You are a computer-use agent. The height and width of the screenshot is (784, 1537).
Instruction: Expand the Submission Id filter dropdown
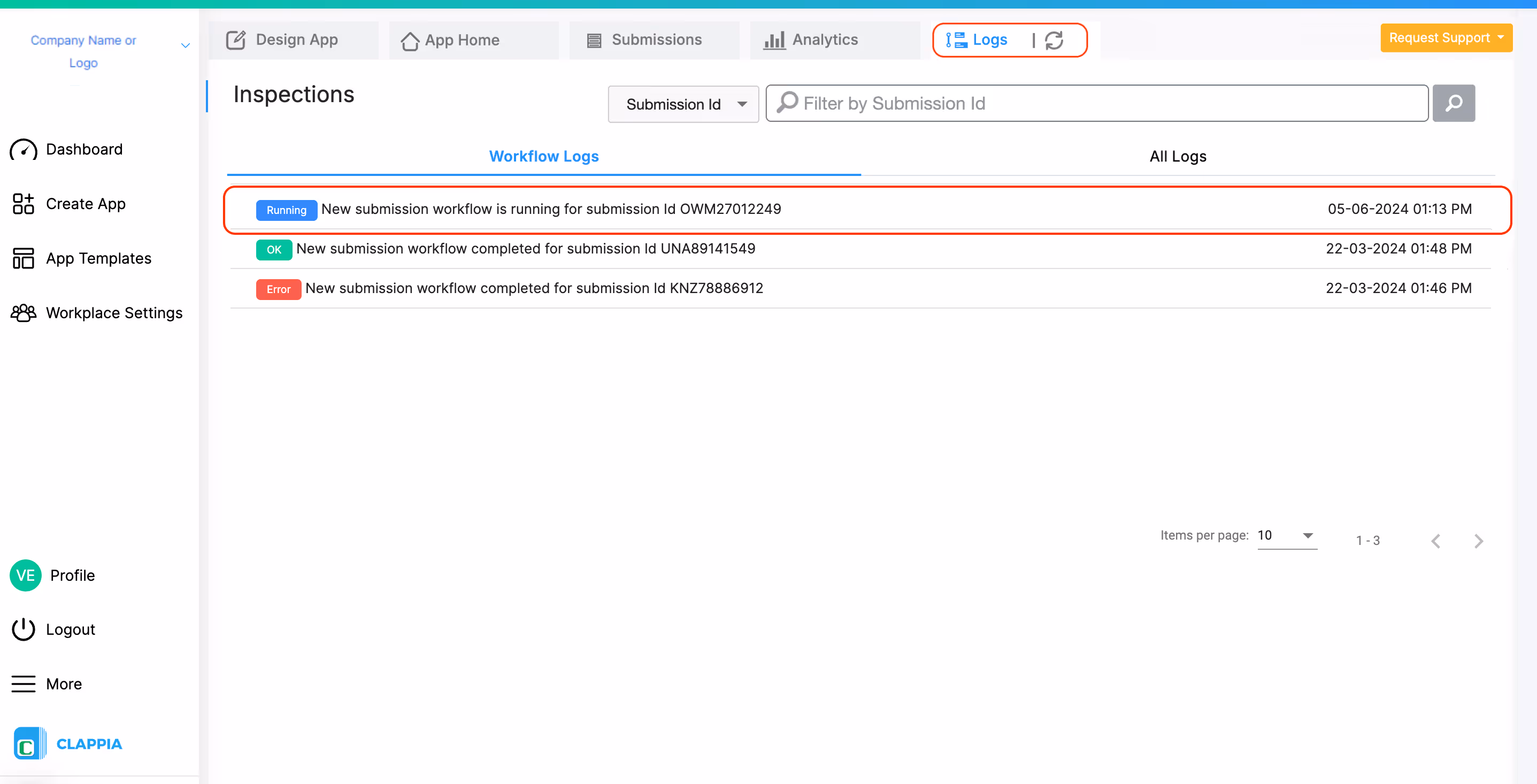(683, 104)
